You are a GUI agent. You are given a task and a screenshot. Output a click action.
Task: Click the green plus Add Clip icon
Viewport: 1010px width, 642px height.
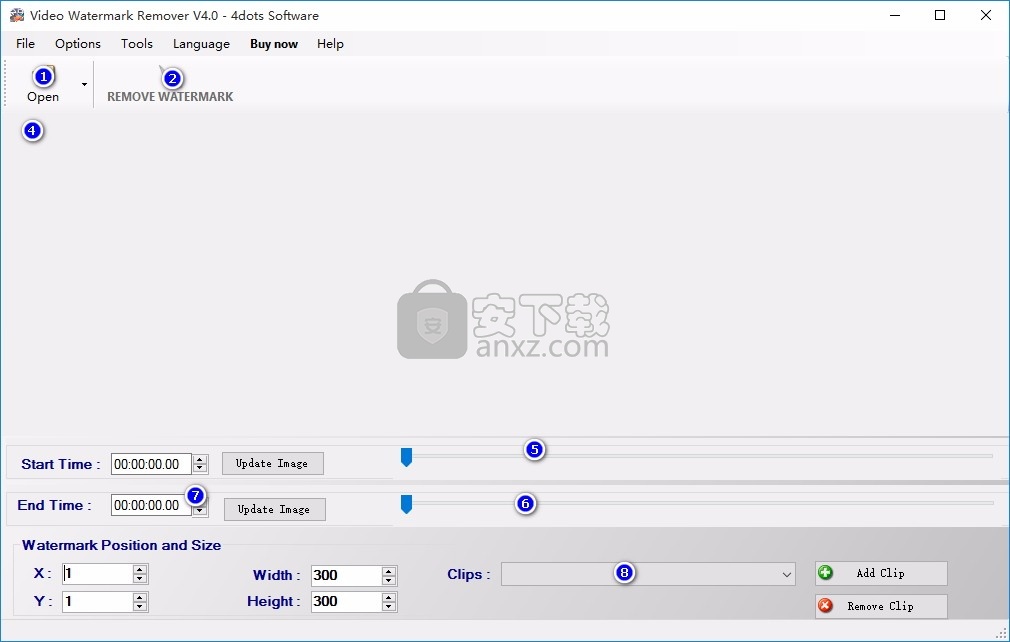[825, 572]
